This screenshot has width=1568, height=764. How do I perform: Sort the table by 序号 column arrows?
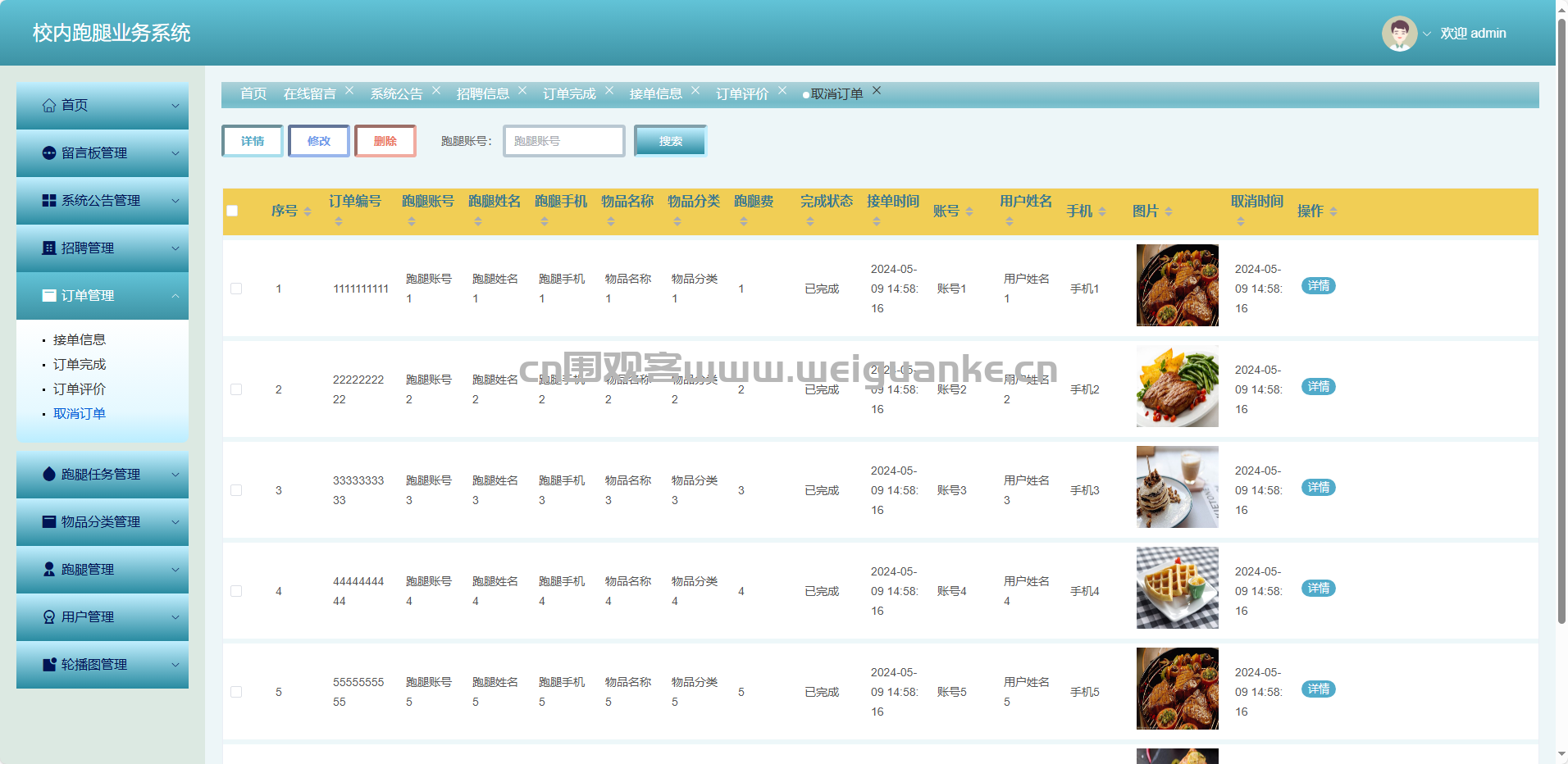(x=308, y=211)
